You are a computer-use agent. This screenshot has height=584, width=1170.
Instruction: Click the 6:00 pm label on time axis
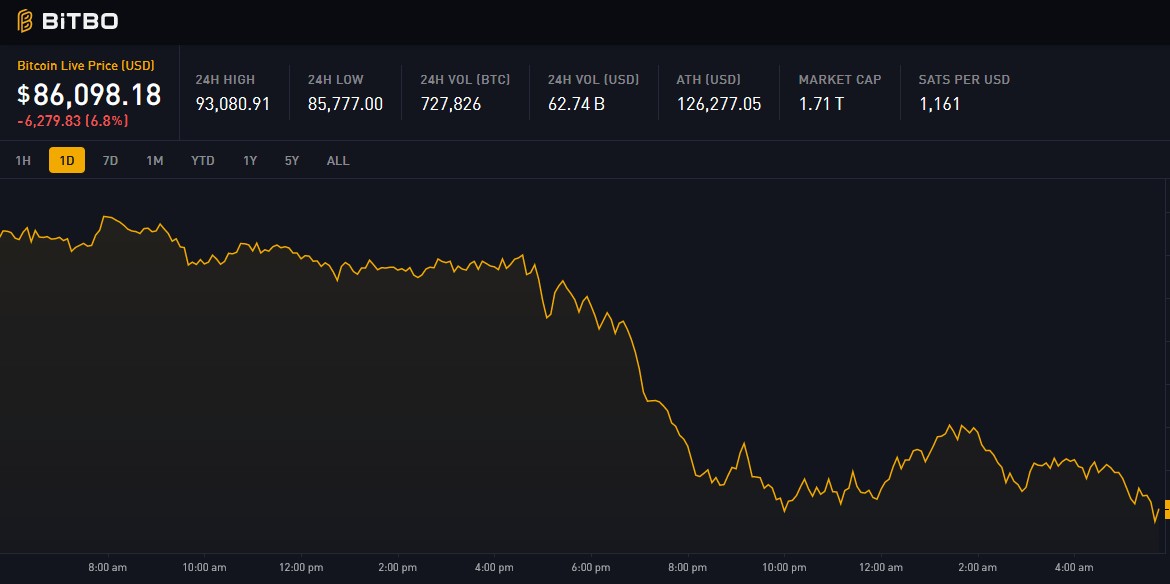coord(590,568)
